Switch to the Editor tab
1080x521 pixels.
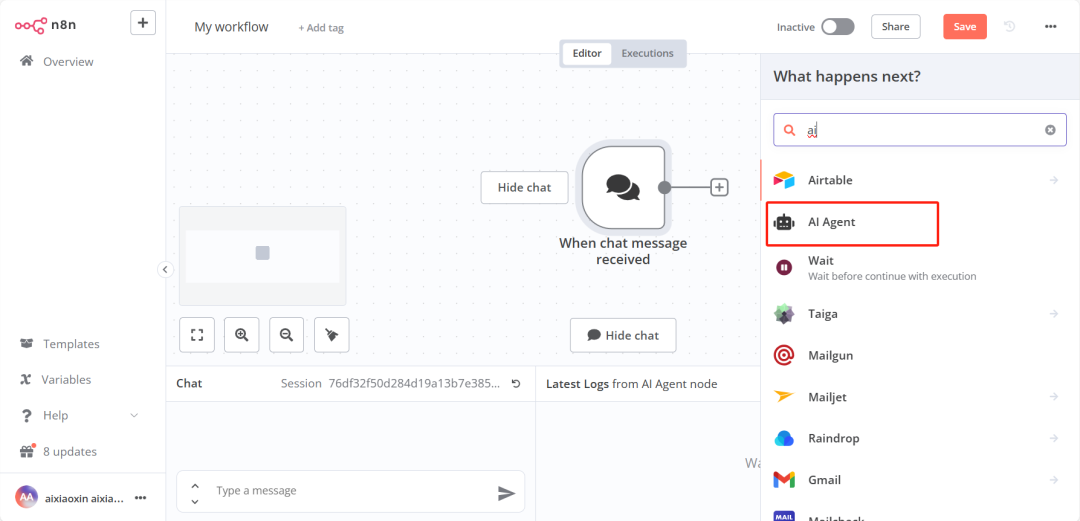(x=587, y=53)
